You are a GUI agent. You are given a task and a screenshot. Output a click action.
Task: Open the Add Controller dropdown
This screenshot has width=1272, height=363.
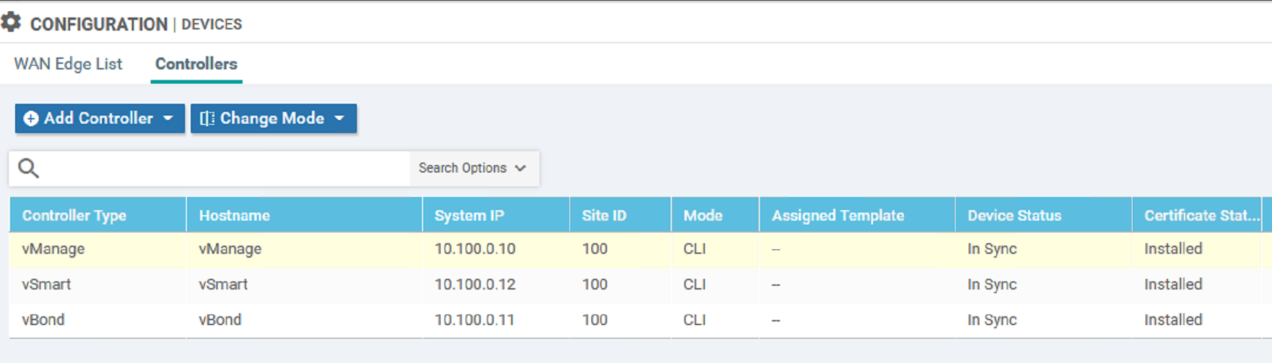tap(100, 119)
